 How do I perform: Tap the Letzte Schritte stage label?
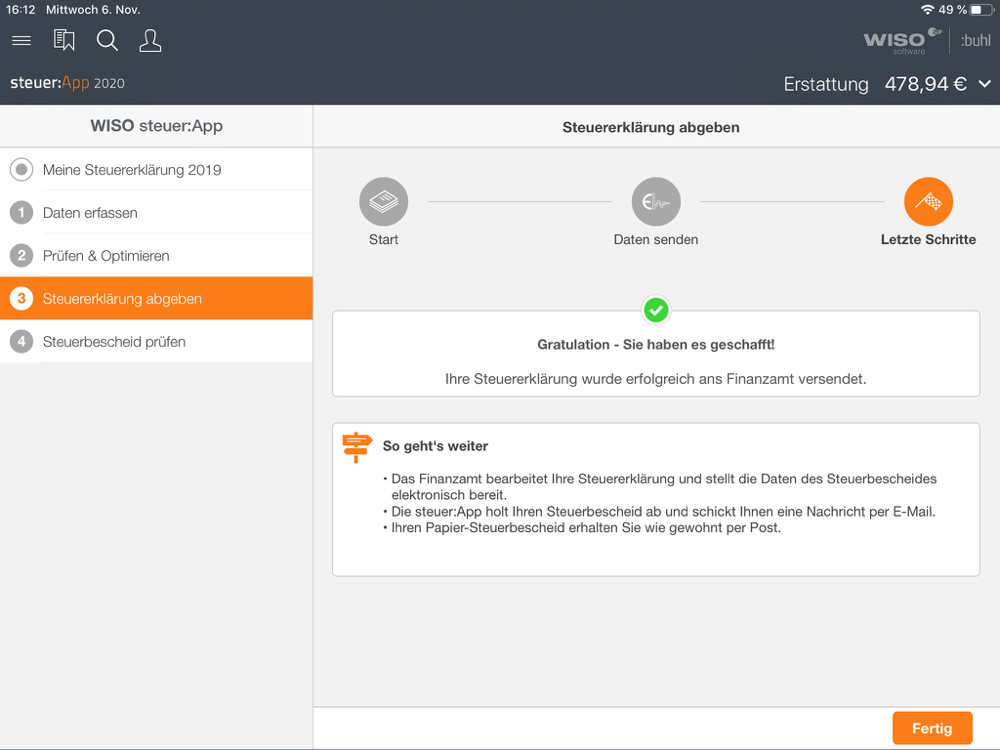pyautogui.click(x=928, y=240)
